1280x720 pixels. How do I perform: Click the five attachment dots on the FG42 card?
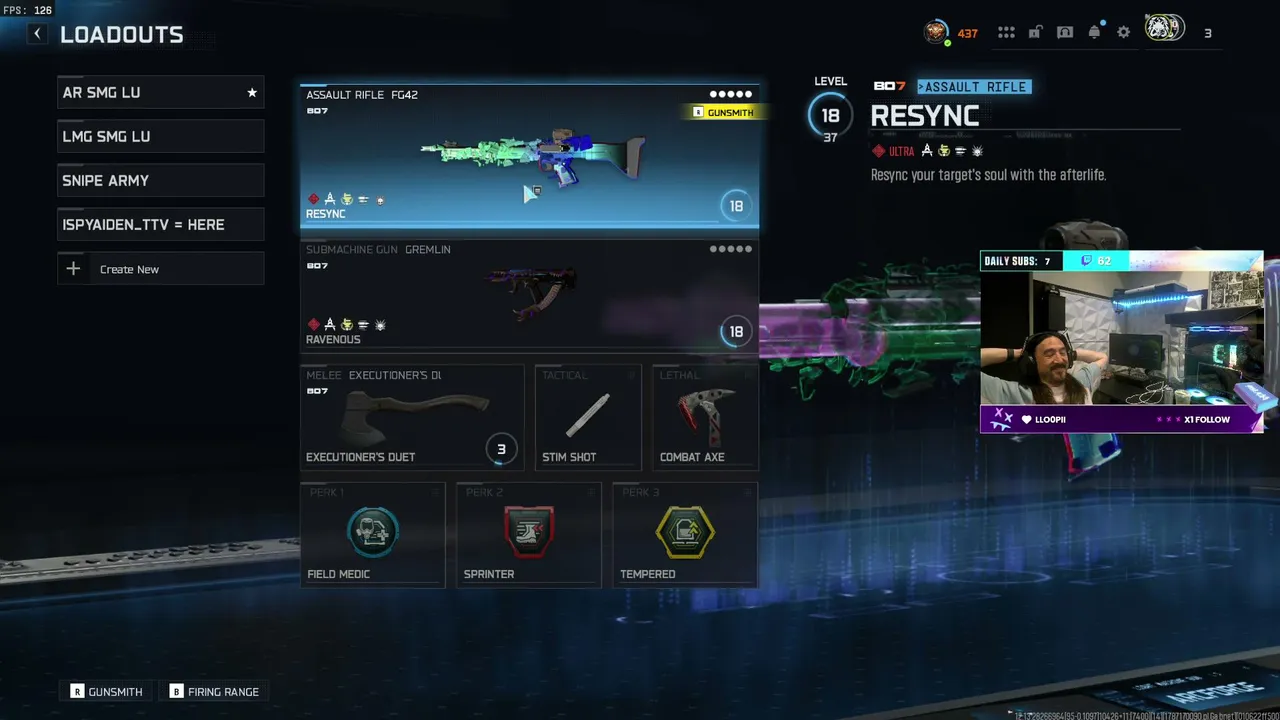(731, 95)
